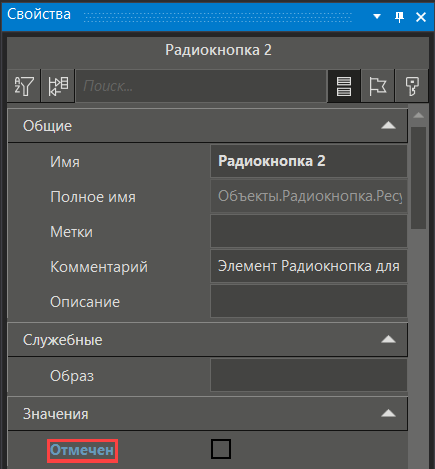Screen dimensions: 435x469
Task: Click the Комментарий value field
Action: coord(309,266)
